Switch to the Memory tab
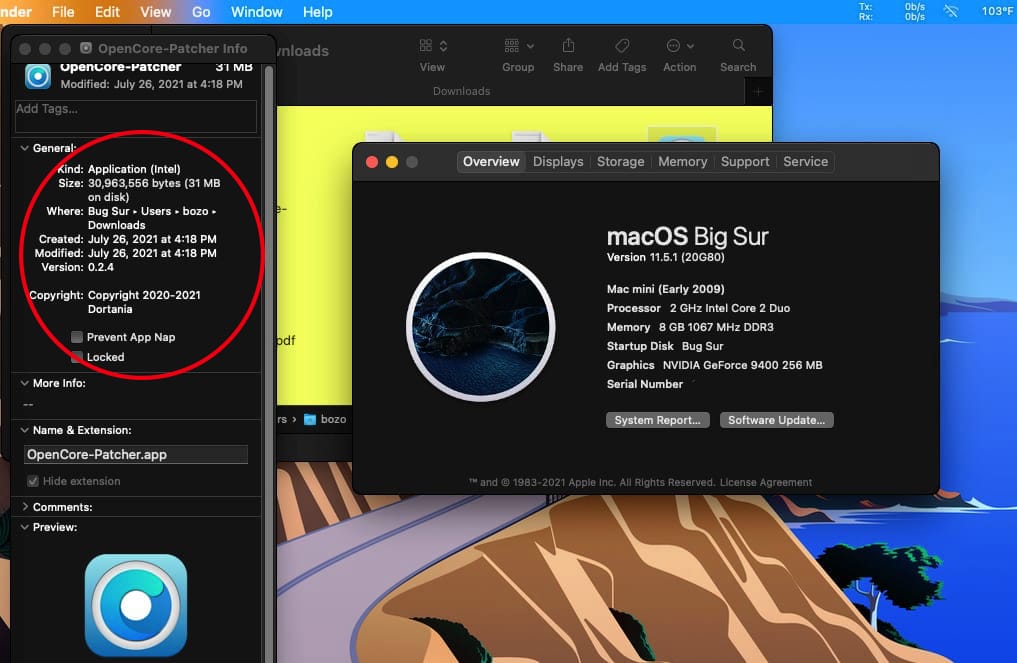The width and height of the screenshot is (1017, 663). 682,162
